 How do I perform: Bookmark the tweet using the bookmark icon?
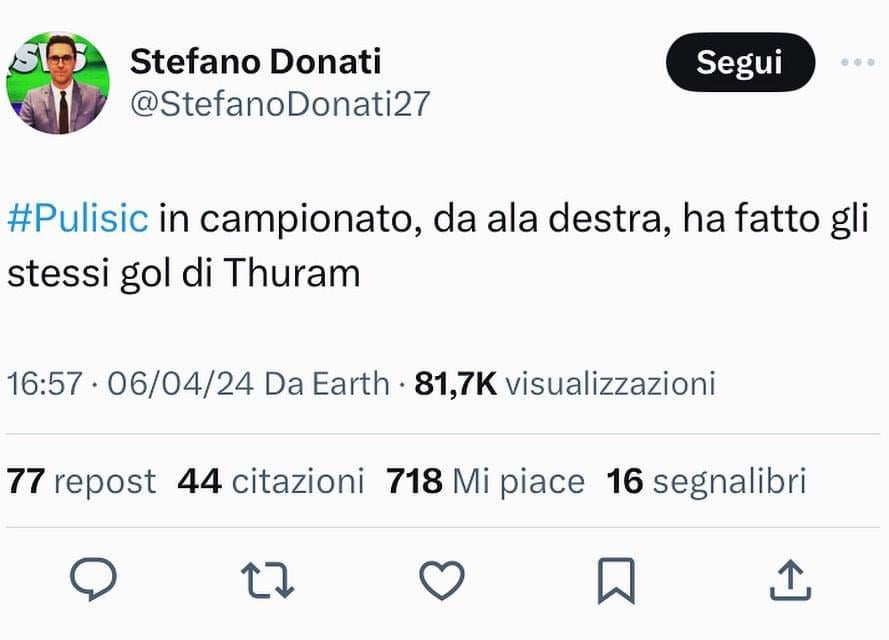pos(615,580)
